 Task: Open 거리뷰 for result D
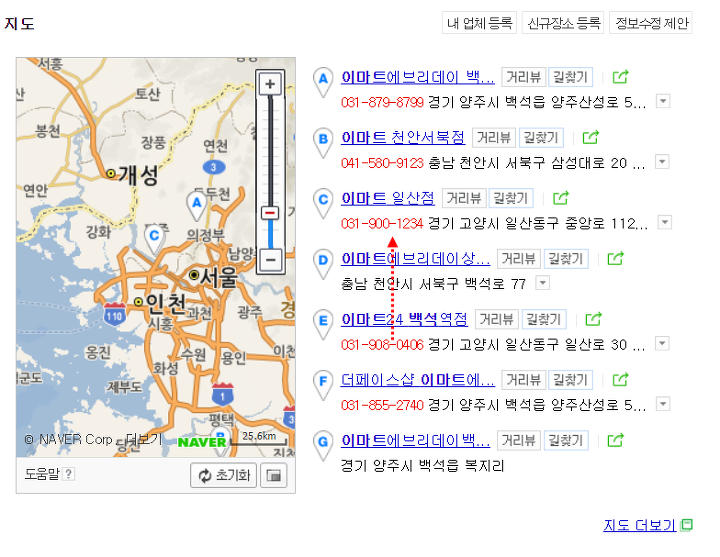tap(518, 259)
